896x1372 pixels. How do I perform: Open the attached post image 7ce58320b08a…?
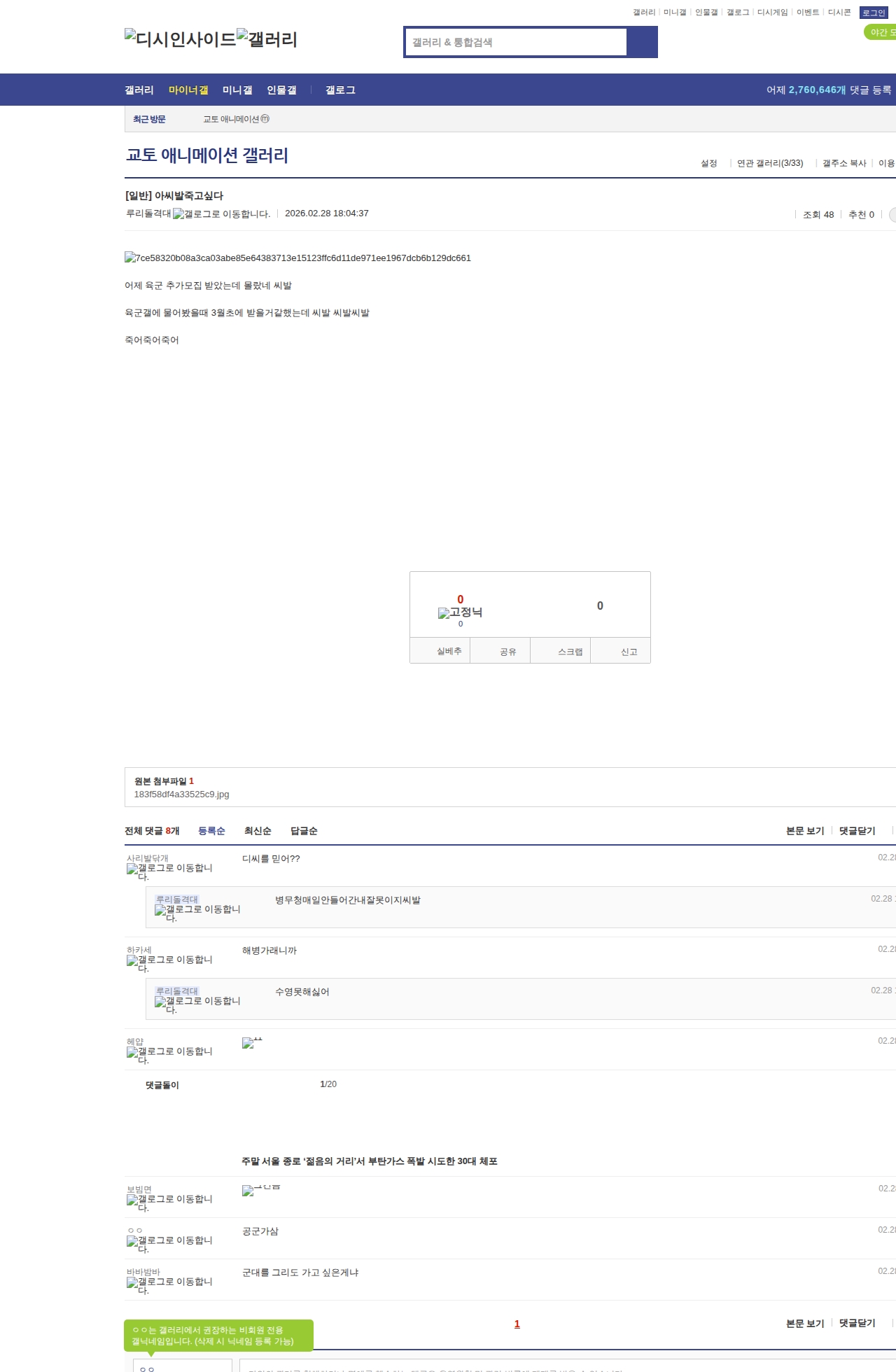297,258
